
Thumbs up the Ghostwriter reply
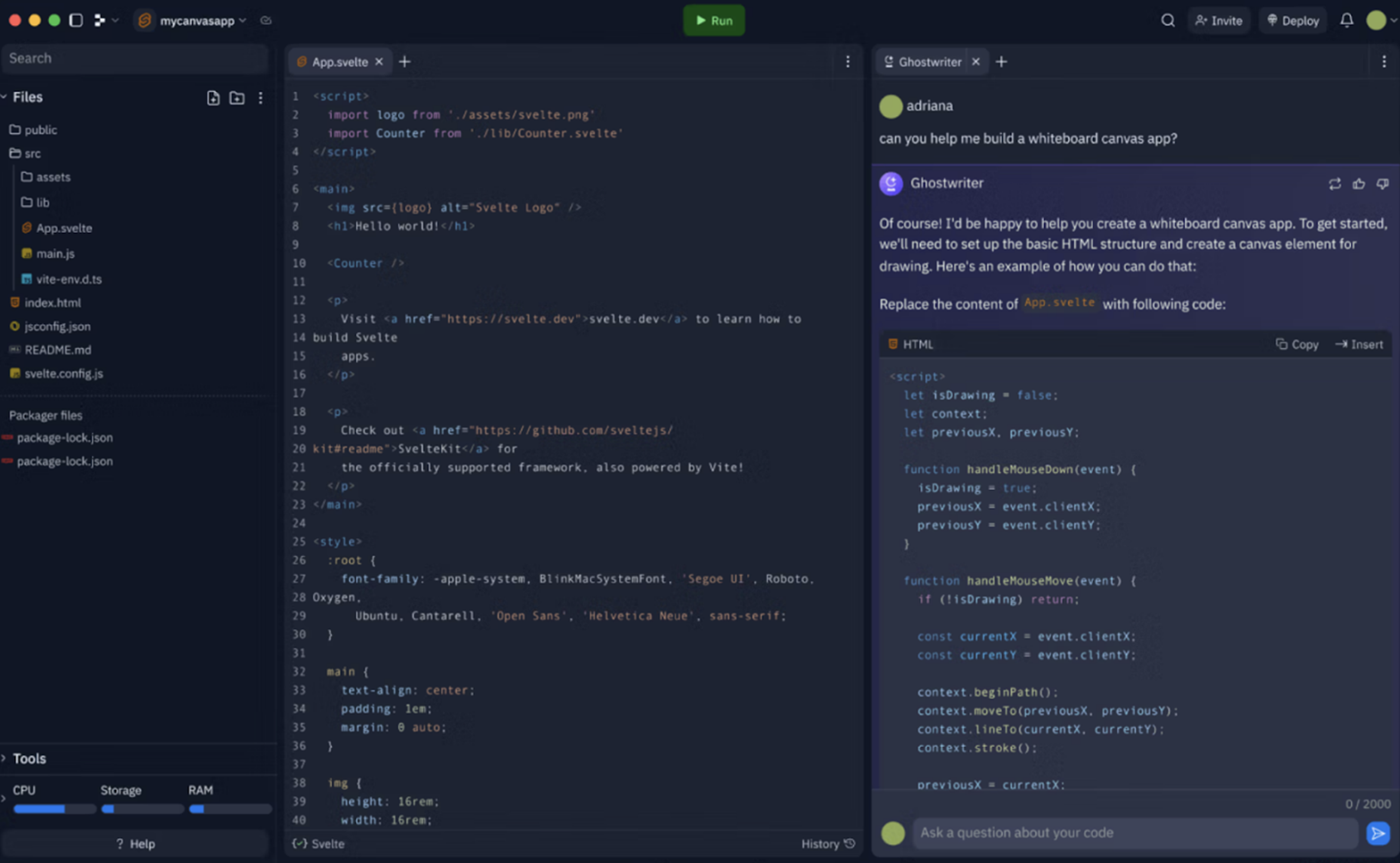(x=1358, y=184)
